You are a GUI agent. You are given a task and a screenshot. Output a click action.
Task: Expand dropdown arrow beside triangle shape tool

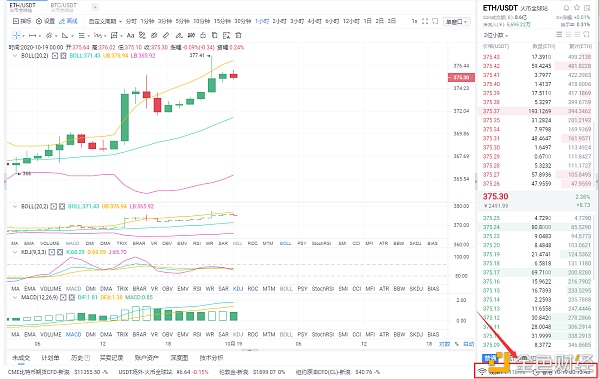[x=72, y=36]
